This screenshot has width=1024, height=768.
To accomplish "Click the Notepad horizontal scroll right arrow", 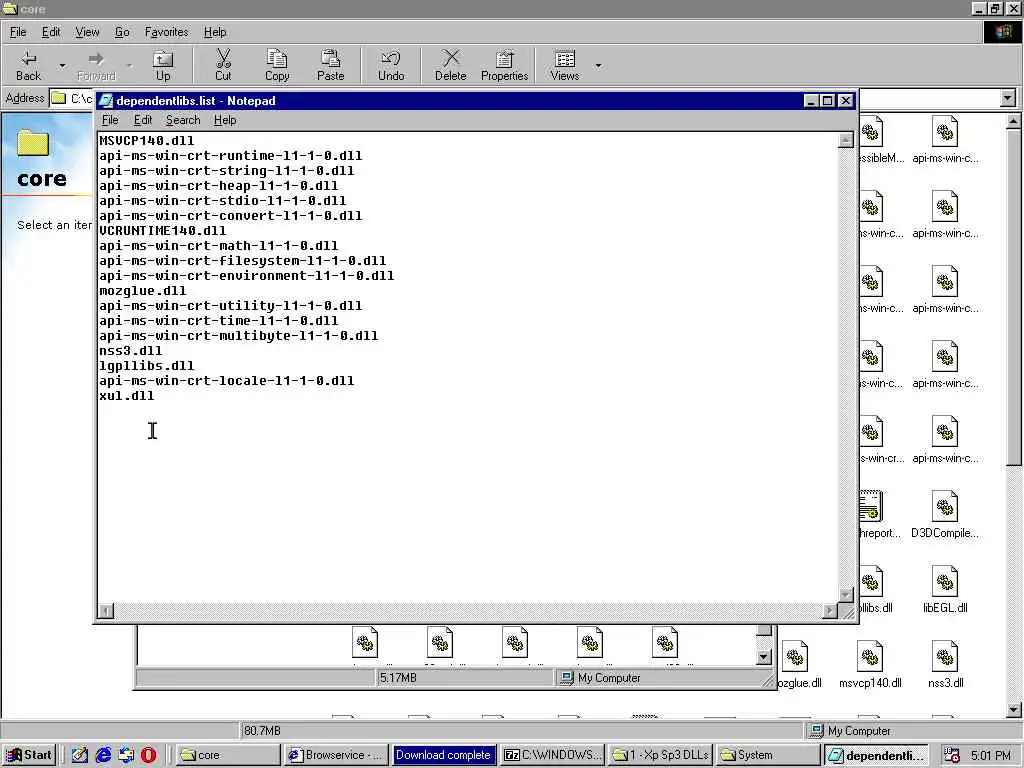I will click(830, 611).
